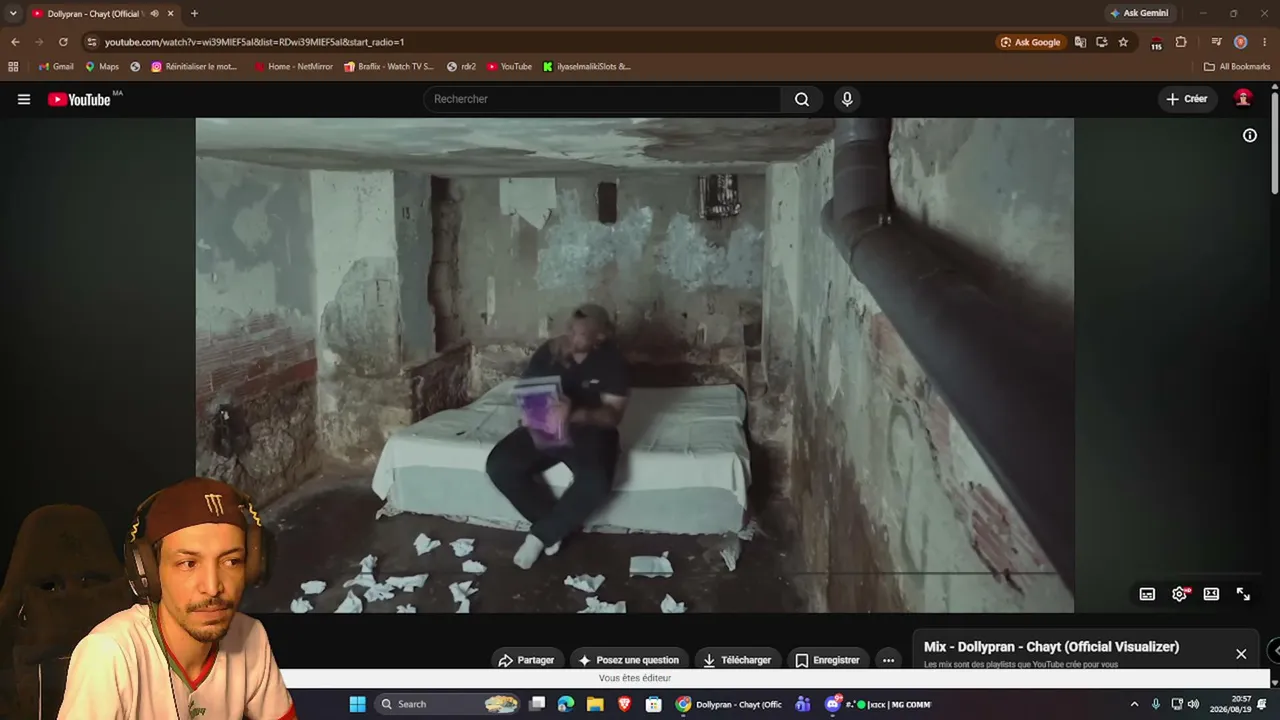Close the Dollypran - Chayt tab
Viewport: 1280px width, 720px height.
point(170,14)
